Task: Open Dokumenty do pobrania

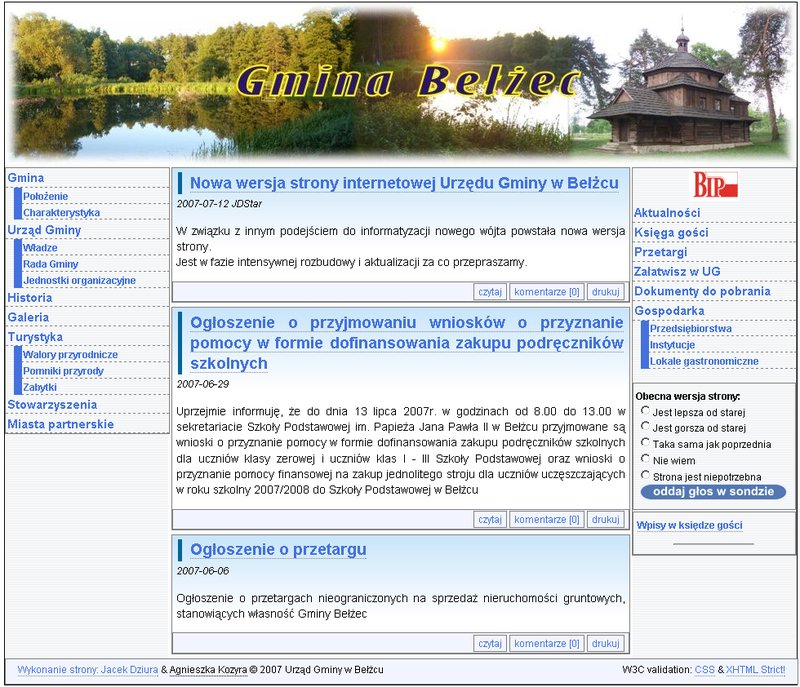Action: tap(702, 291)
